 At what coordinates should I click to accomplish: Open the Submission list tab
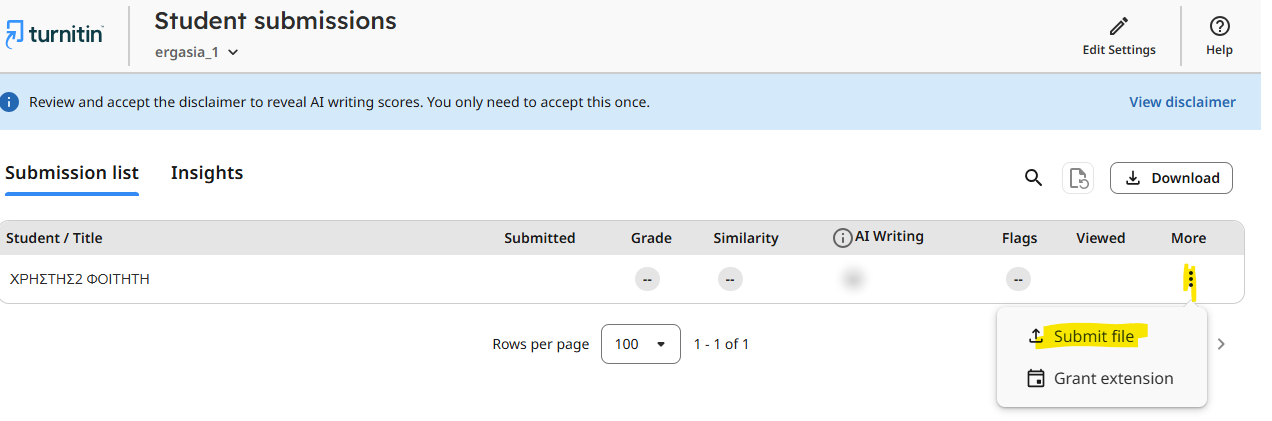pyautogui.click(x=72, y=173)
